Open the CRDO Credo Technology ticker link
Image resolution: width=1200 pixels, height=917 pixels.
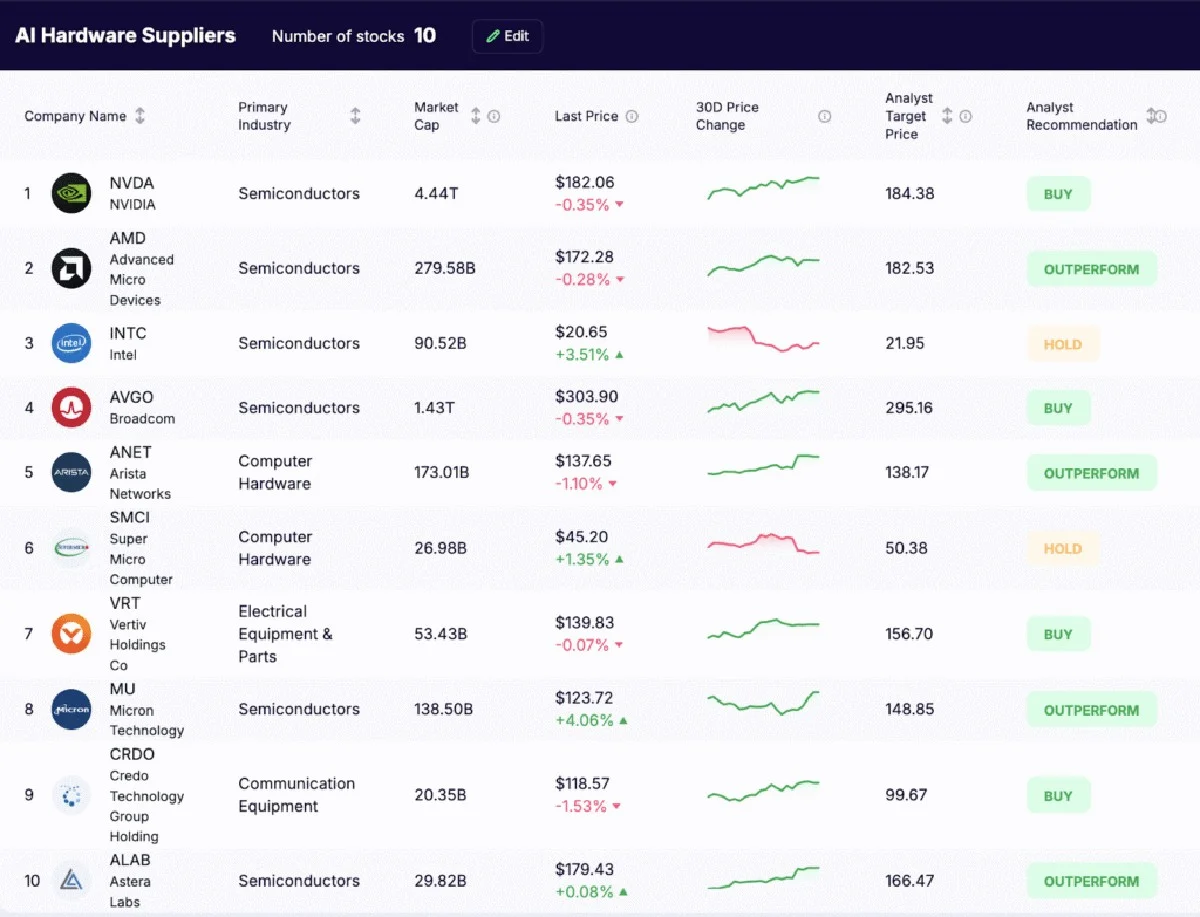132,754
